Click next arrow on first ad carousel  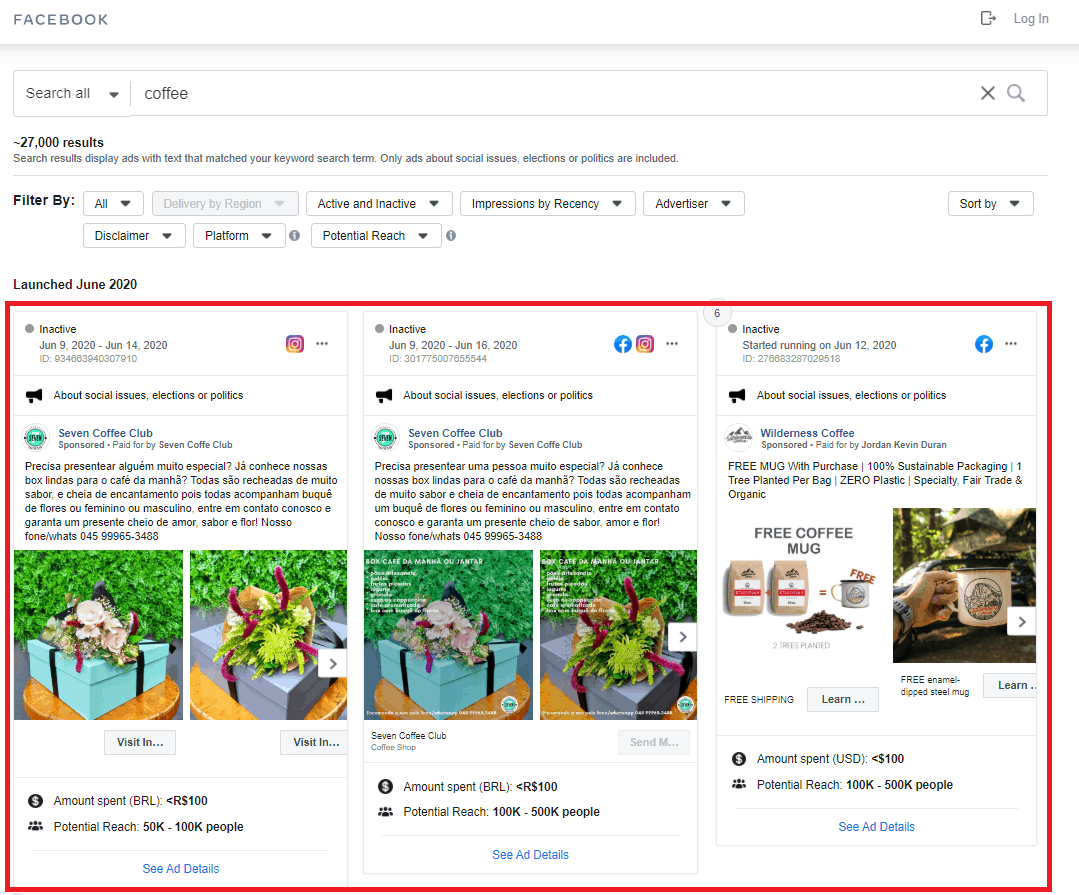coord(332,664)
